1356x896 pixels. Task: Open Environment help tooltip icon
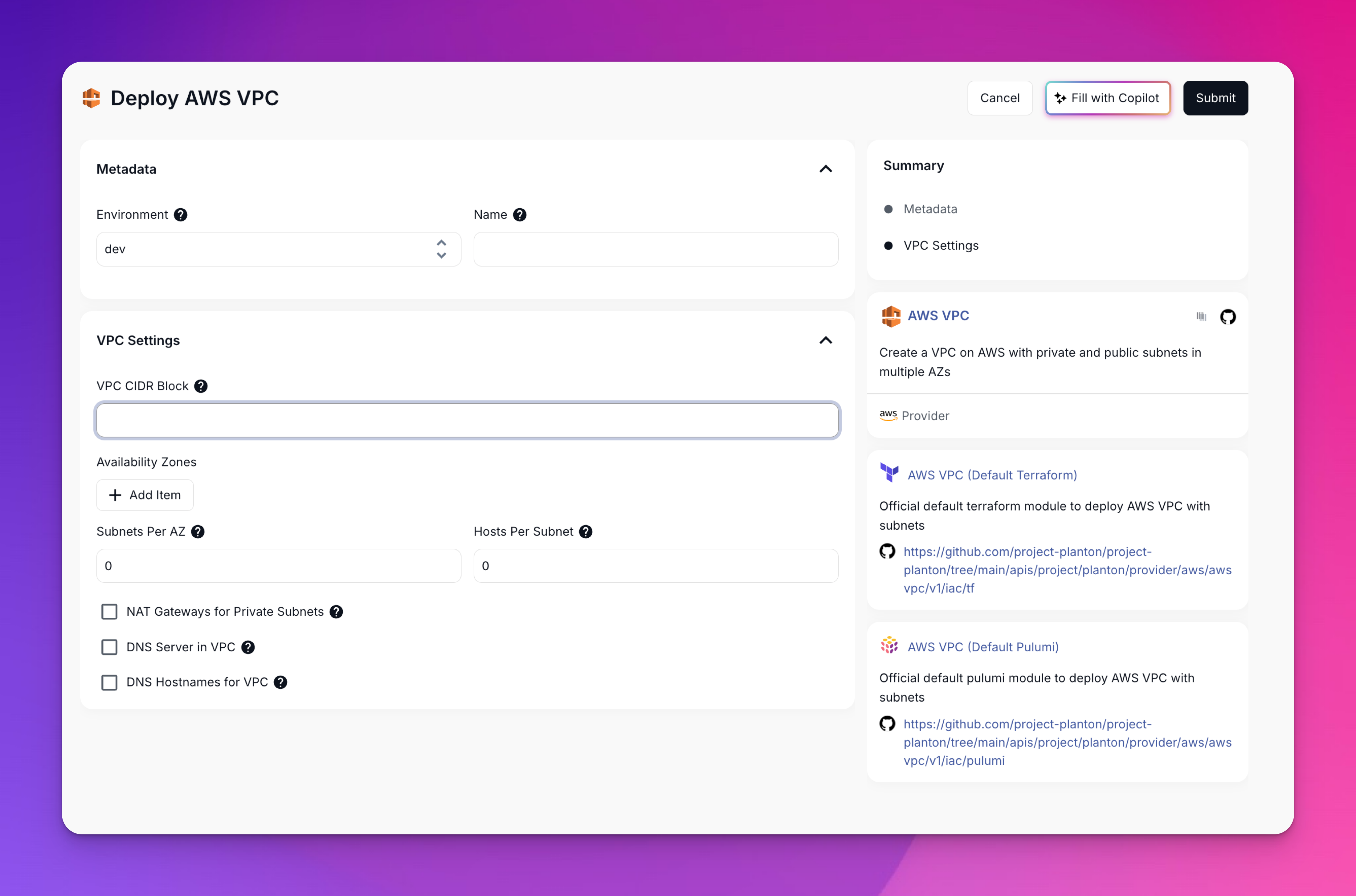pyautogui.click(x=181, y=214)
